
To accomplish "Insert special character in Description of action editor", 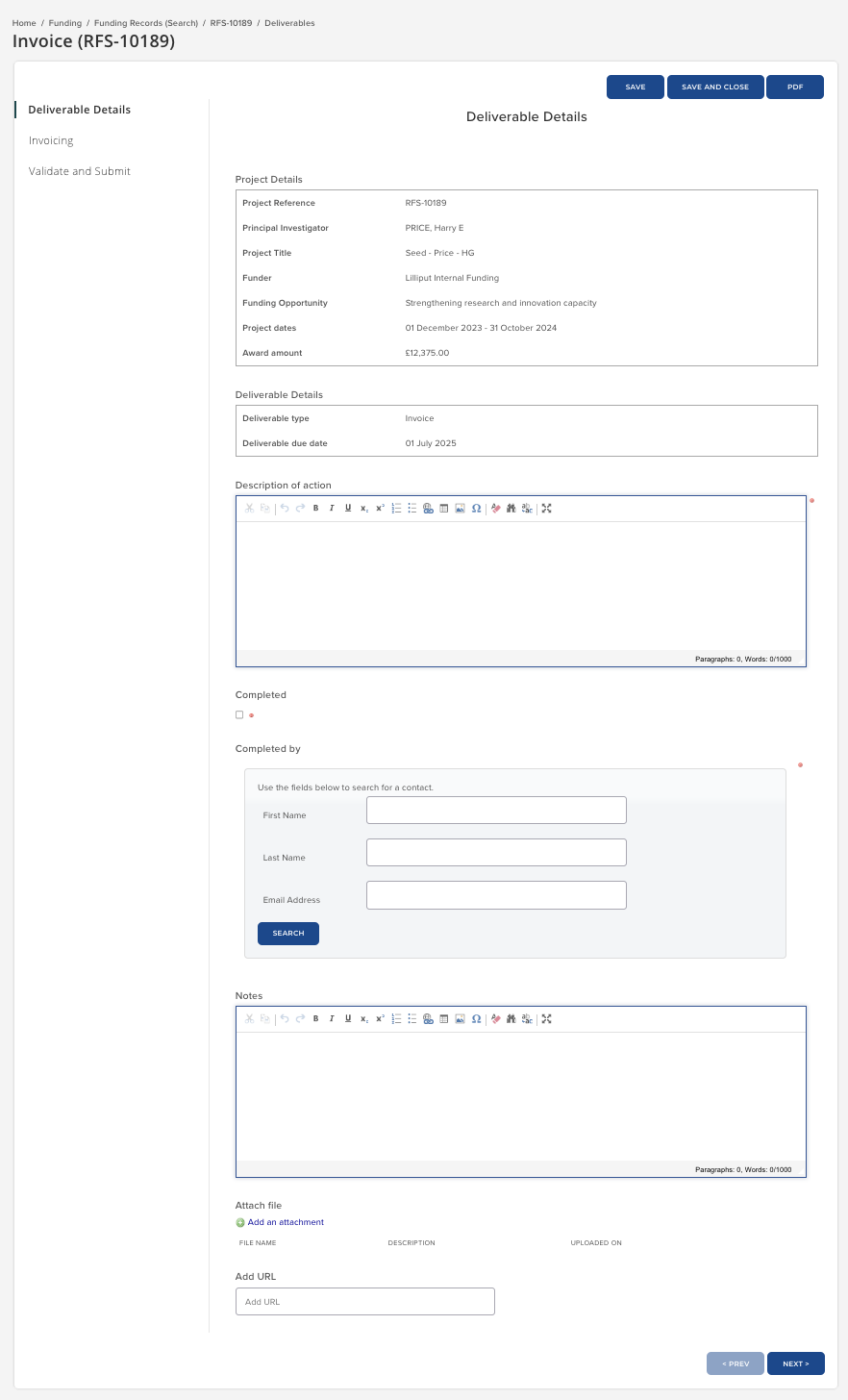I will (x=476, y=509).
